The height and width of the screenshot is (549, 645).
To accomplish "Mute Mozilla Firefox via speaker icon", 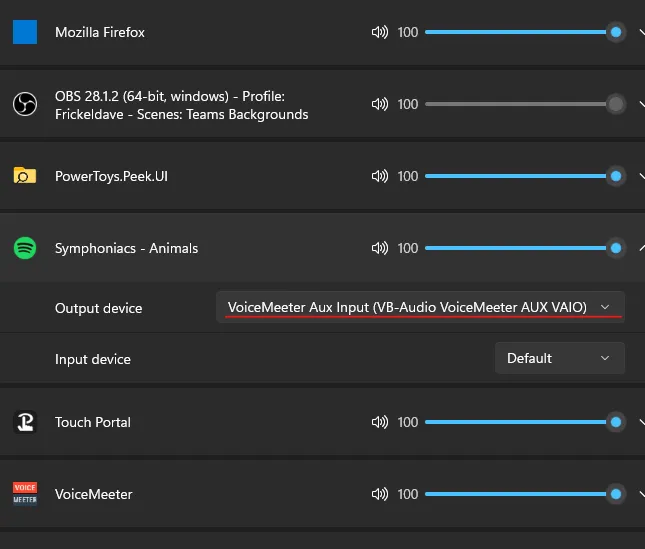I will [x=379, y=32].
